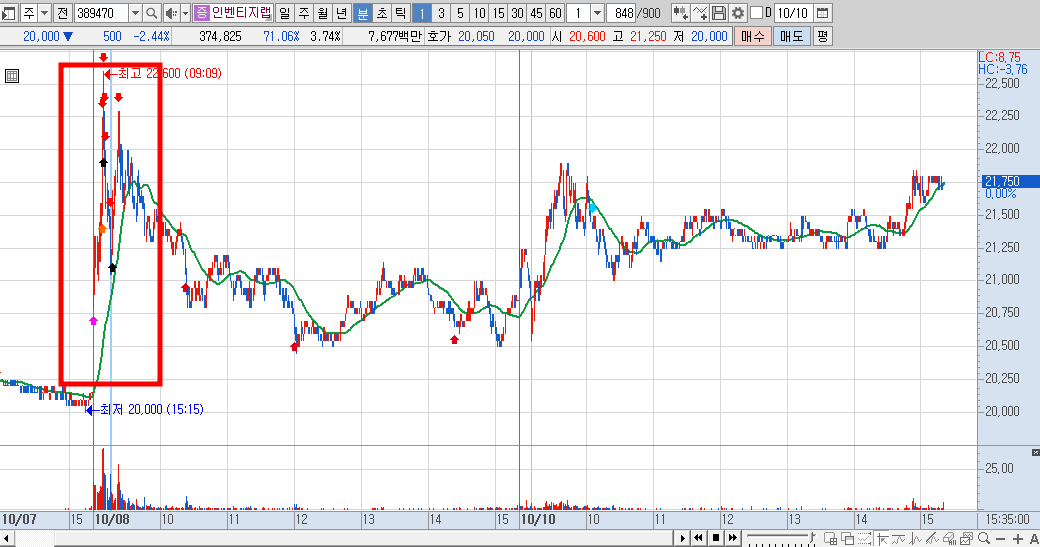Expand the interval value dropdown arrow
Image resolution: width=1040 pixels, height=547 pixels.
(x=597, y=13)
